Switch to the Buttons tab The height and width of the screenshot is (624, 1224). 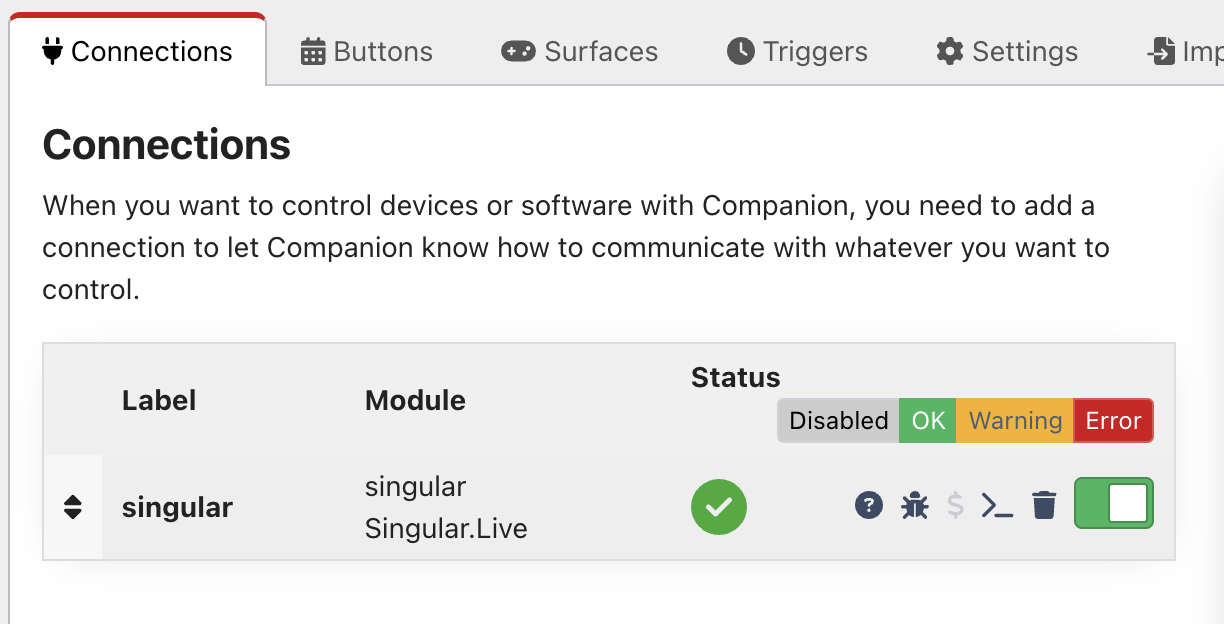pos(367,51)
